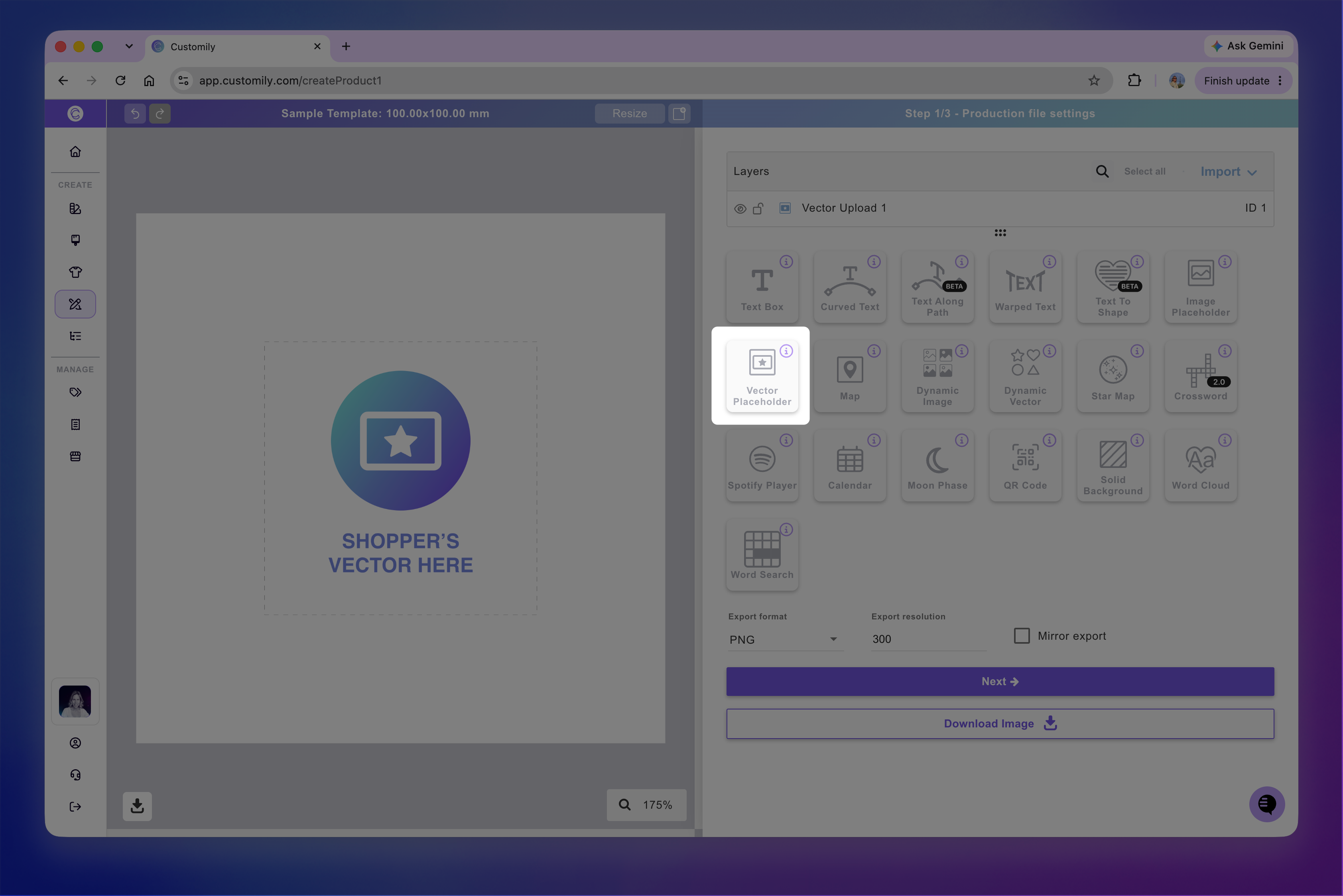Click the Resize button
Viewport: 1343px width, 896px height.
coord(630,113)
